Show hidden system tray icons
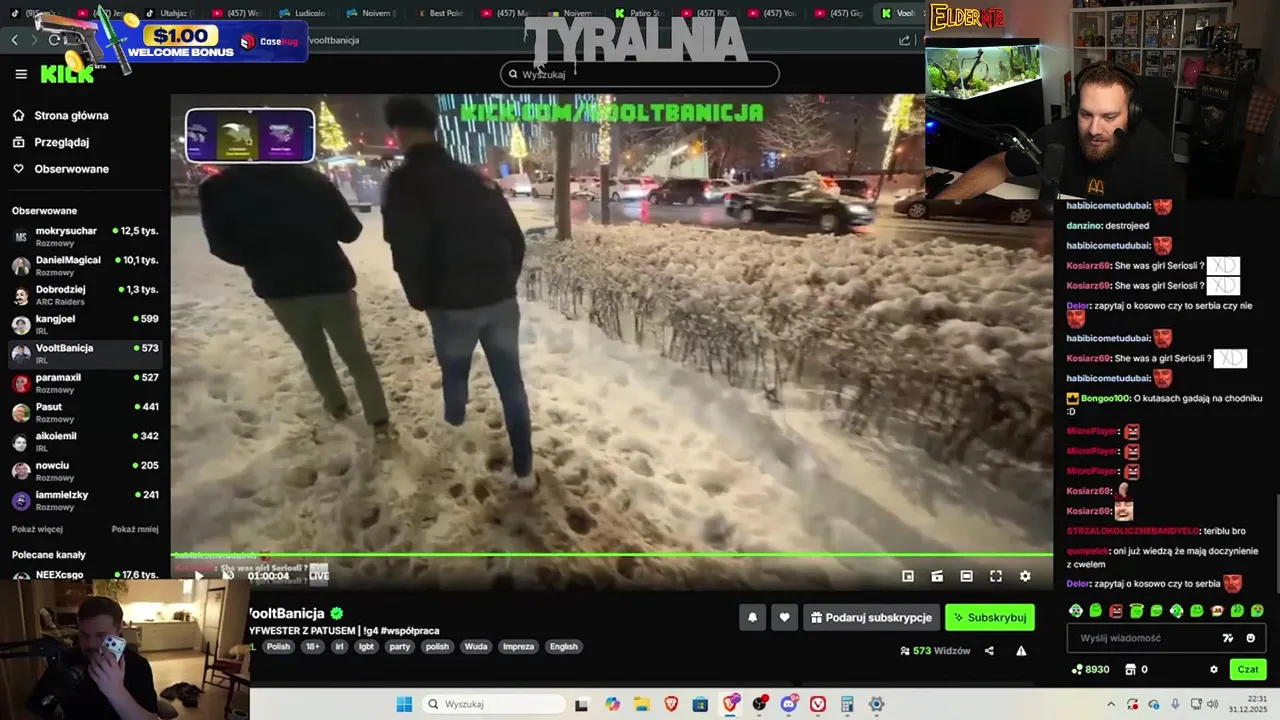1280x720 pixels. [x=1111, y=704]
